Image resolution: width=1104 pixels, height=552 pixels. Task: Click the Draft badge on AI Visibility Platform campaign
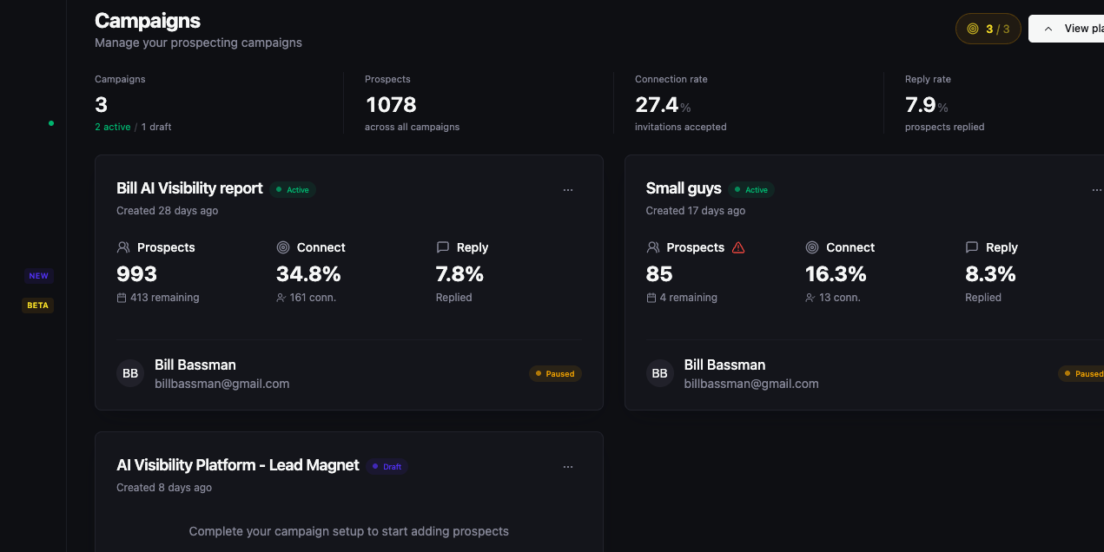pos(387,466)
